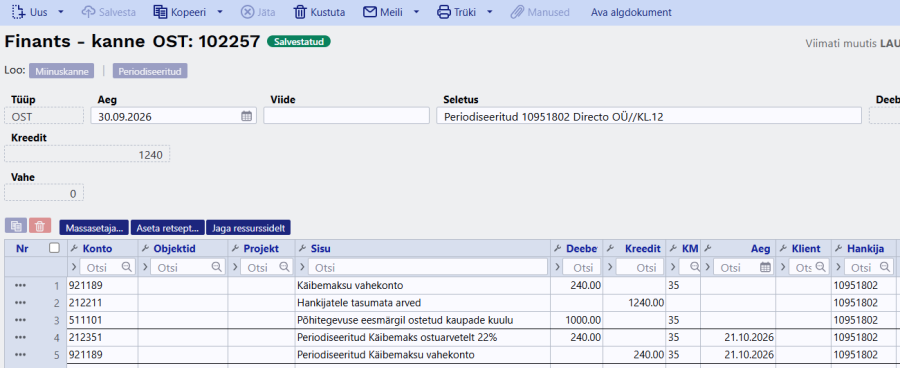Viewport: 900px width, 368px height.
Task: Click the copy rows icon above the table
Action: point(16,226)
